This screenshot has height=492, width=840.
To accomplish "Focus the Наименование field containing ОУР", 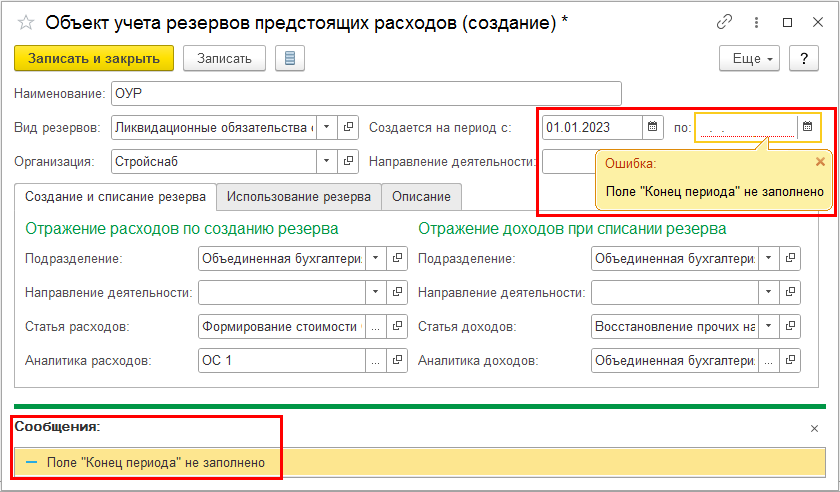I will coord(366,93).
